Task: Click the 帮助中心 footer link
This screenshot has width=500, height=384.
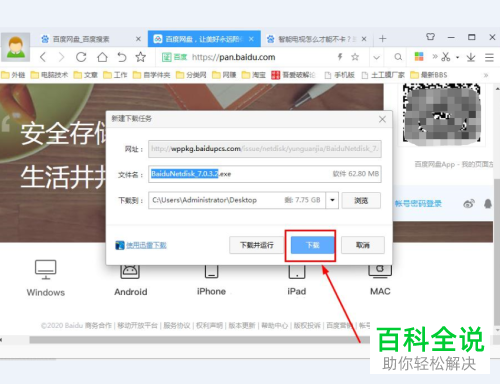Action: [274, 325]
